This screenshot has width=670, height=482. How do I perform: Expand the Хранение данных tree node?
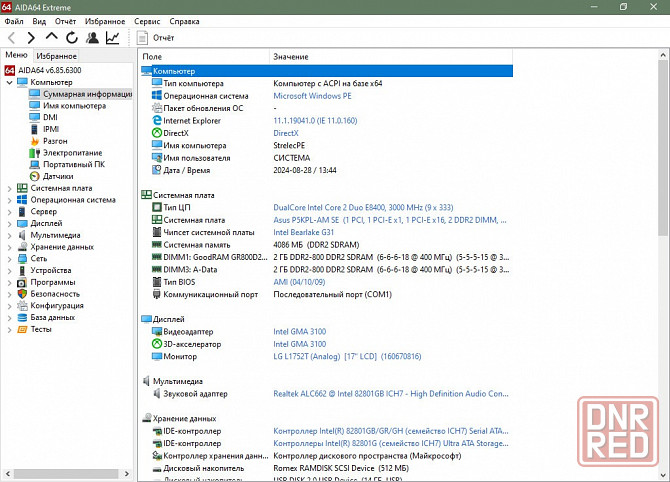pos(9,247)
